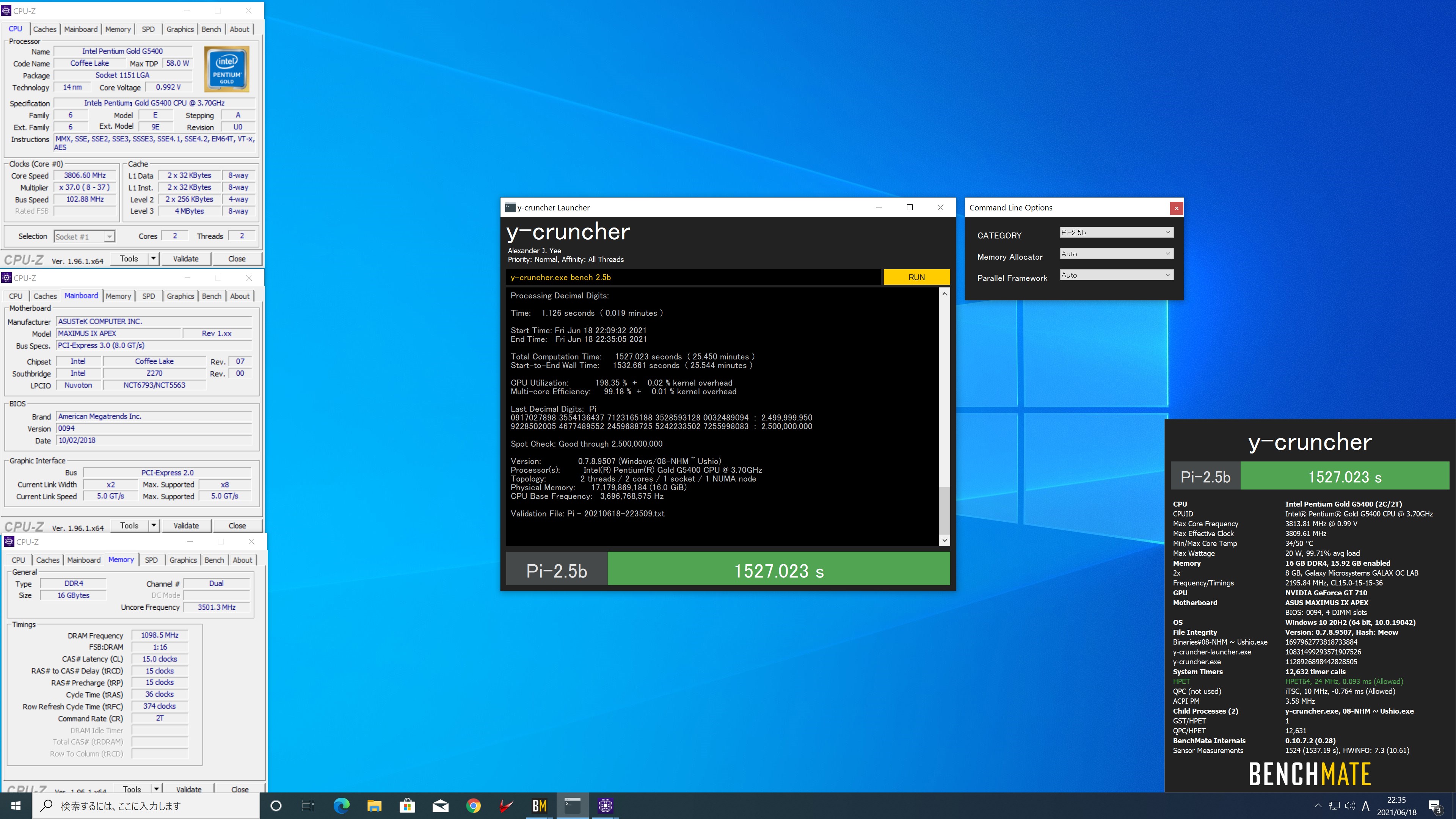Open Windows Start menu
The image size is (1456, 819).
click(x=16, y=805)
